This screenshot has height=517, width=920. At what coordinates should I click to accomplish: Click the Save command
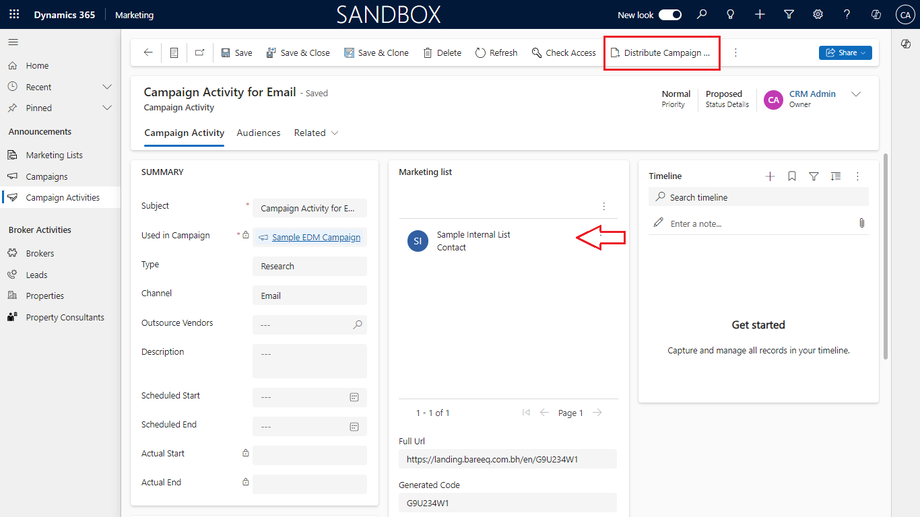click(236, 53)
